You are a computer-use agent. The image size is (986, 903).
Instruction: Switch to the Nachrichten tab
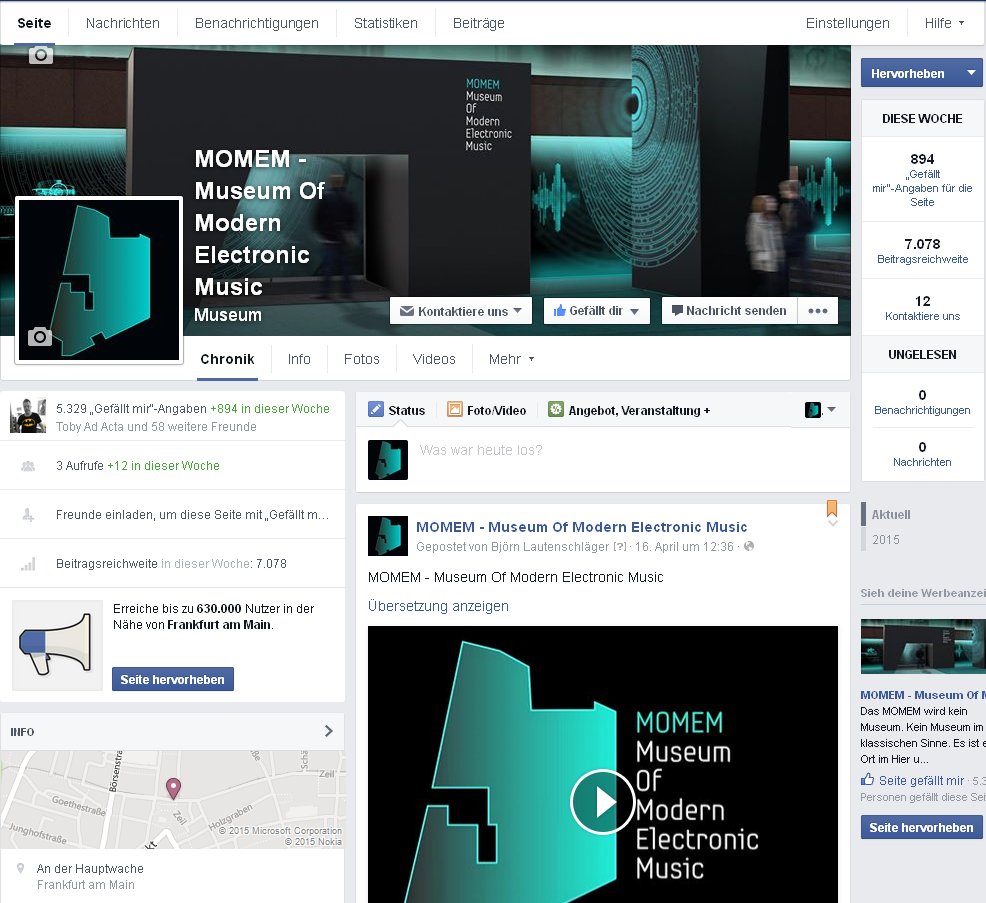coord(123,23)
